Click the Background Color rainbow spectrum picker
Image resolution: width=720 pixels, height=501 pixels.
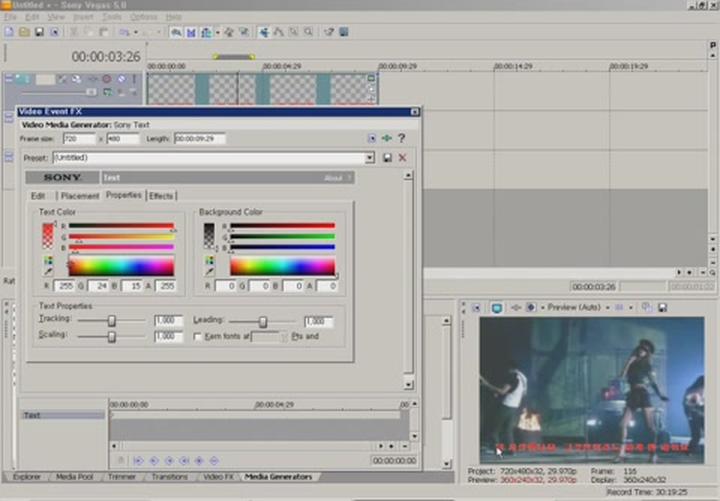pyautogui.click(x=282, y=266)
